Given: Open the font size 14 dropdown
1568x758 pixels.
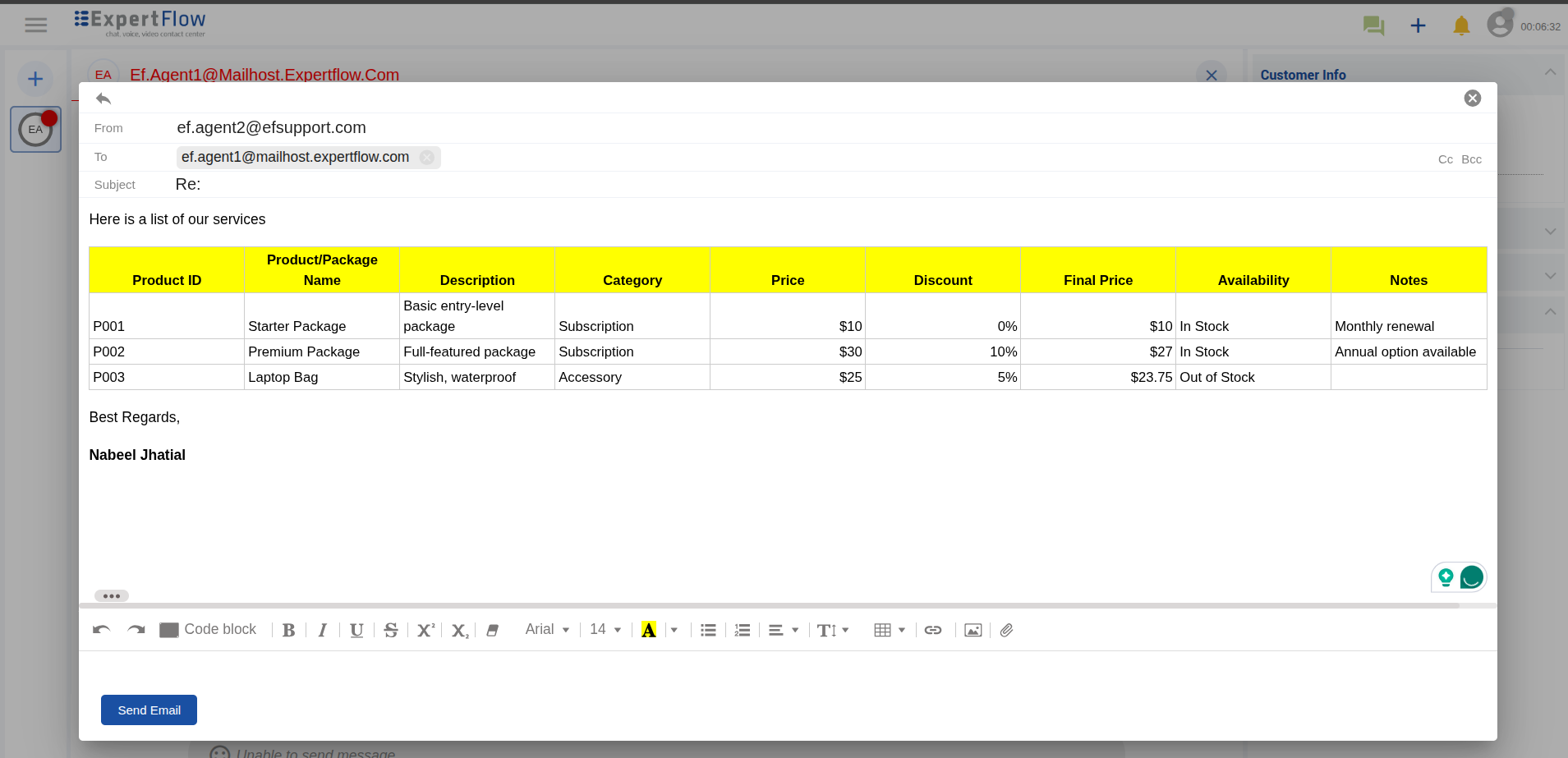Looking at the screenshot, I should pyautogui.click(x=605, y=629).
